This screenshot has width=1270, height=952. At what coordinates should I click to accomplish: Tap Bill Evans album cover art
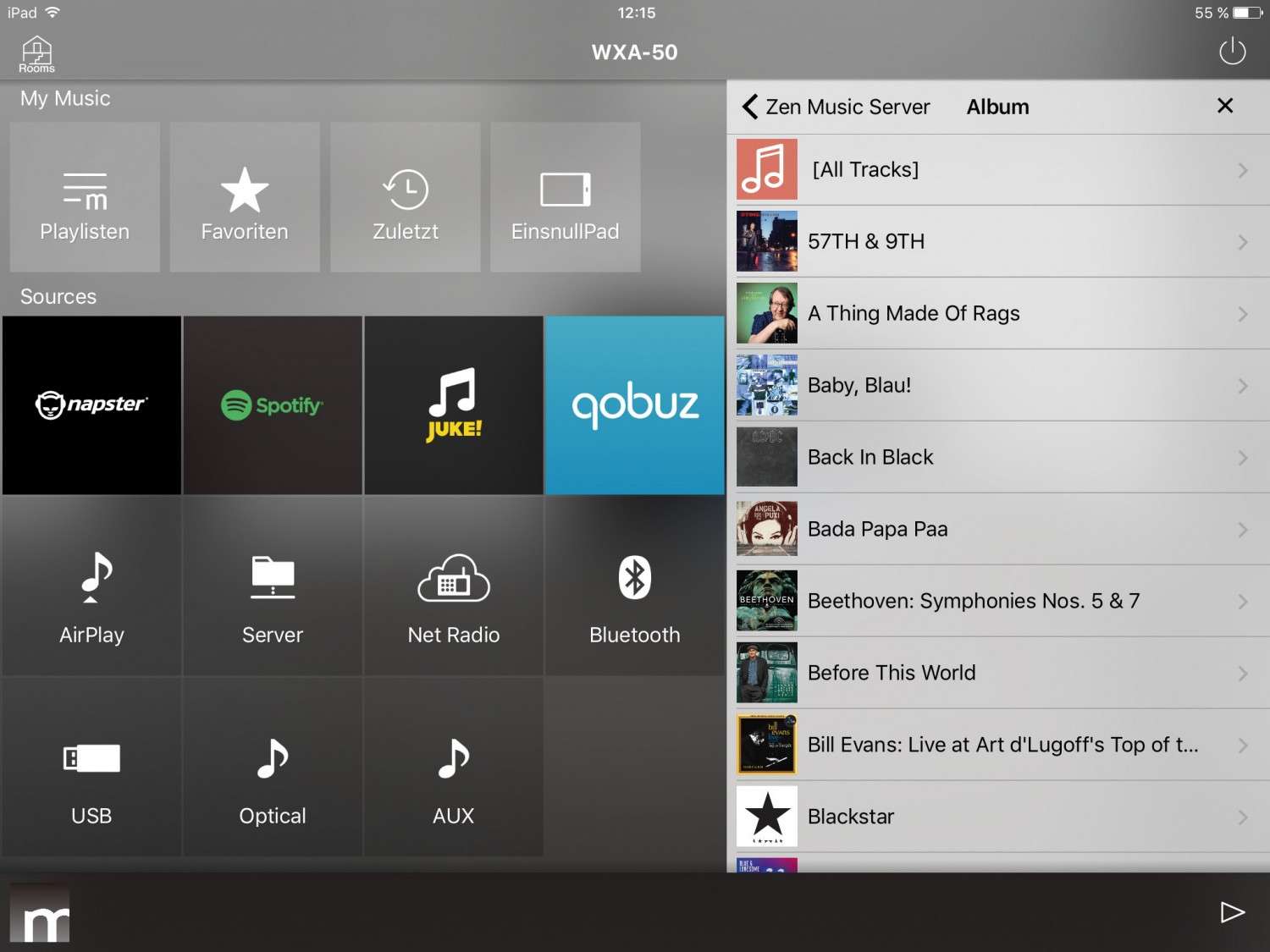coord(767,745)
